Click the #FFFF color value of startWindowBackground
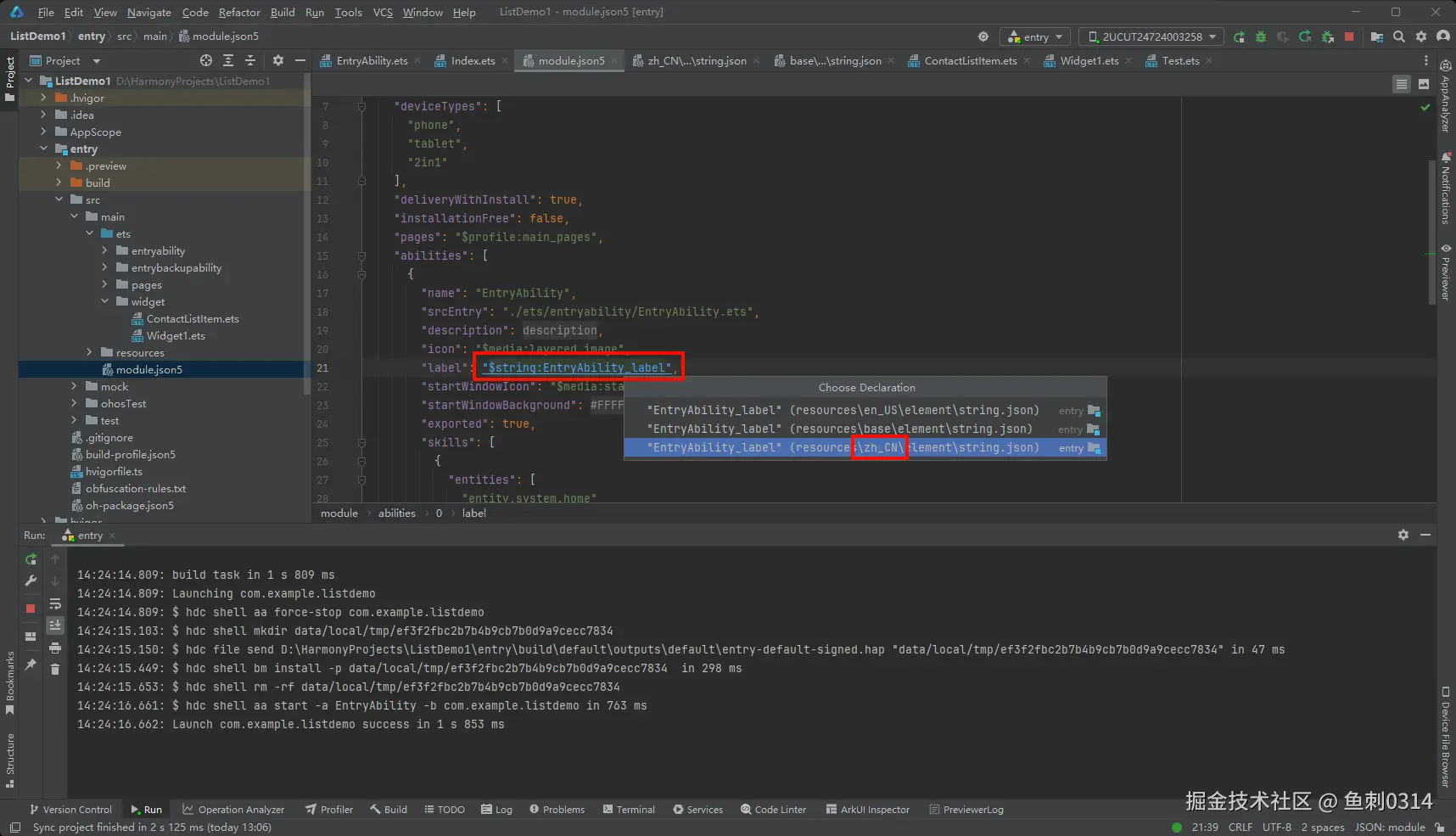The height and width of the screenshot is (836, 1456). [607, 405]
